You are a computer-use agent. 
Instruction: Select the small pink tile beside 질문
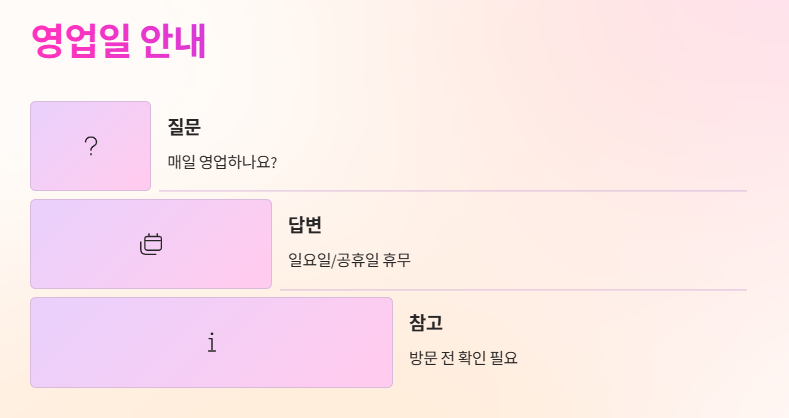click(91, 146)
